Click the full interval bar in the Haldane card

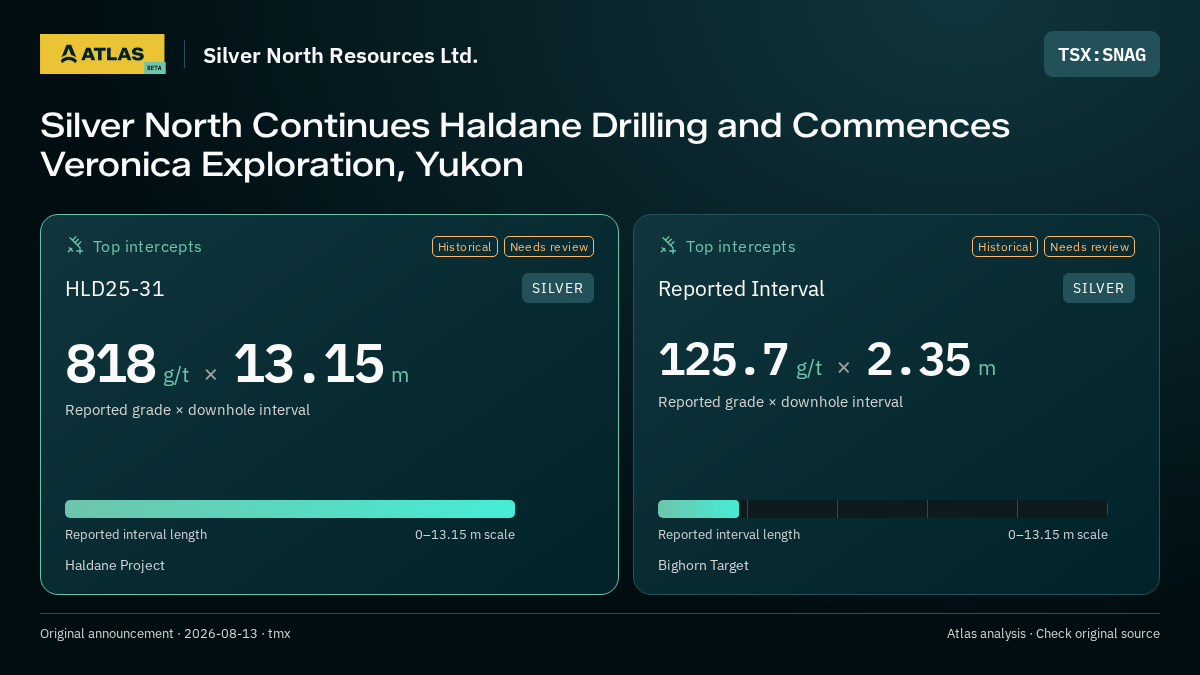pos(290,509)
